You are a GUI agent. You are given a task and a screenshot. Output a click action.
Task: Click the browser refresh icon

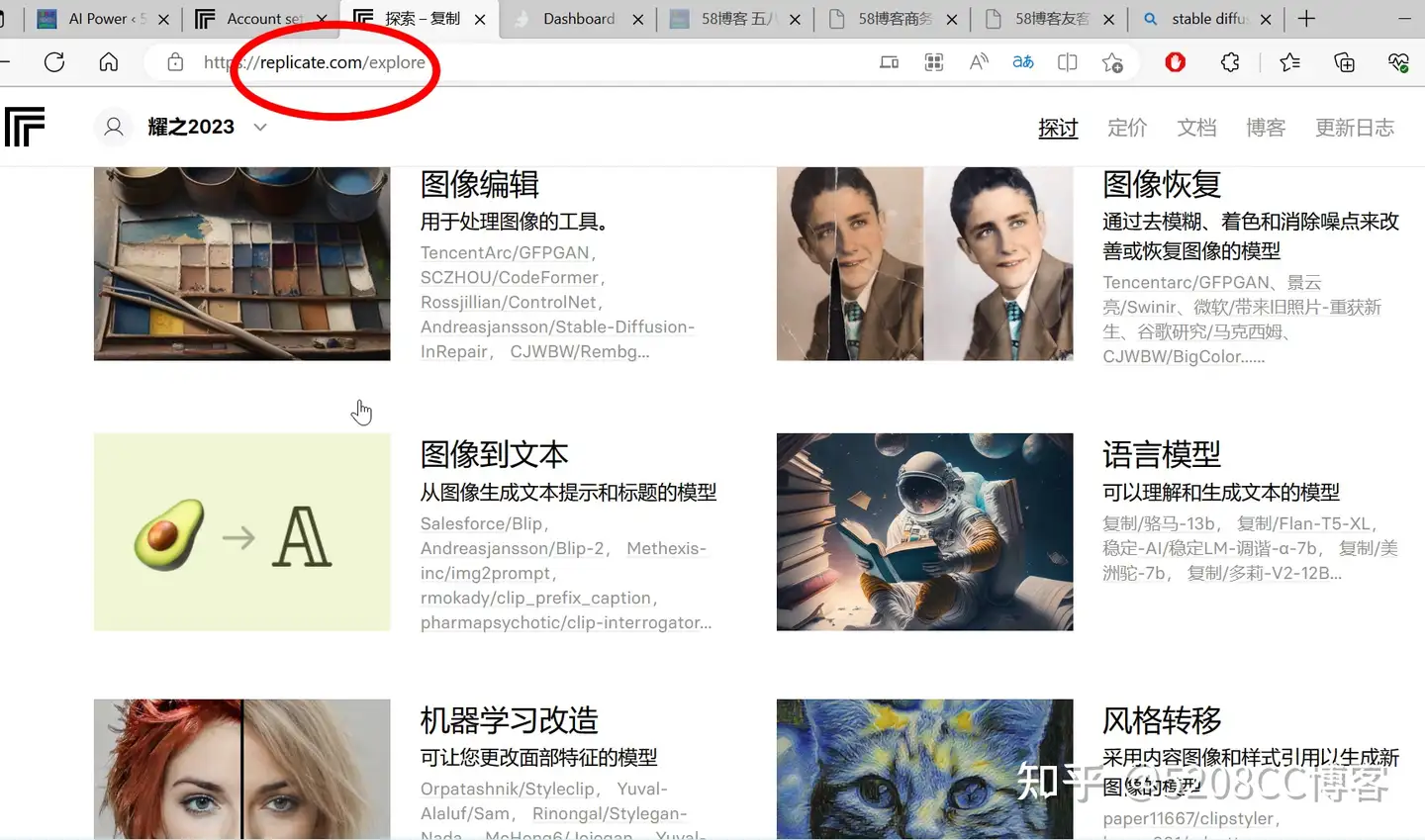[x=54, y=62]
